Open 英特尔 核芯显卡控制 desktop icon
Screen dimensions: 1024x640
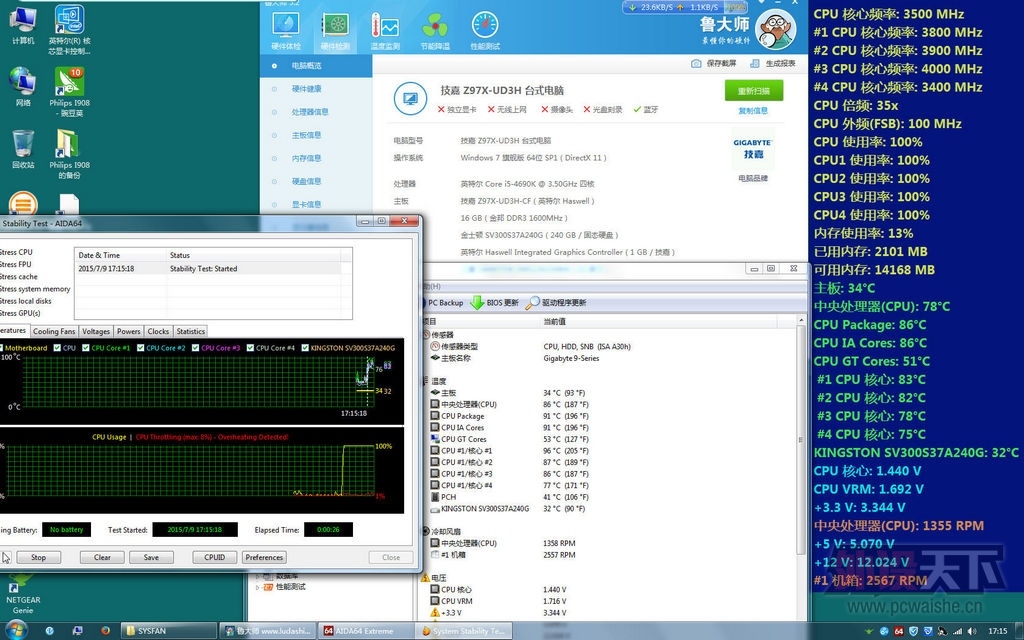tap(69, 30)
